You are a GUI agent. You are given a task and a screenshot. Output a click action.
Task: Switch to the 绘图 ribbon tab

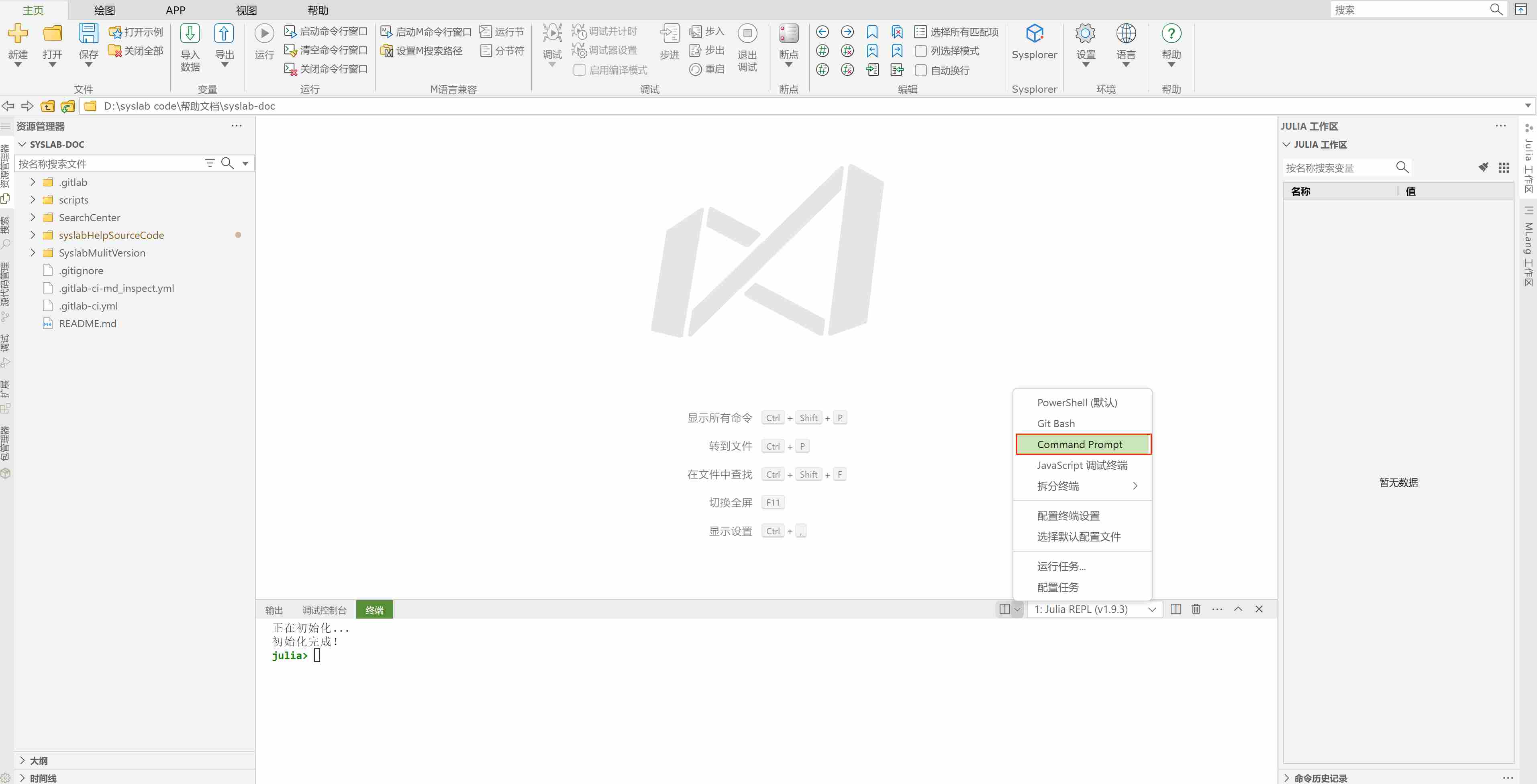pyautogui.click(x=104, y=10)
